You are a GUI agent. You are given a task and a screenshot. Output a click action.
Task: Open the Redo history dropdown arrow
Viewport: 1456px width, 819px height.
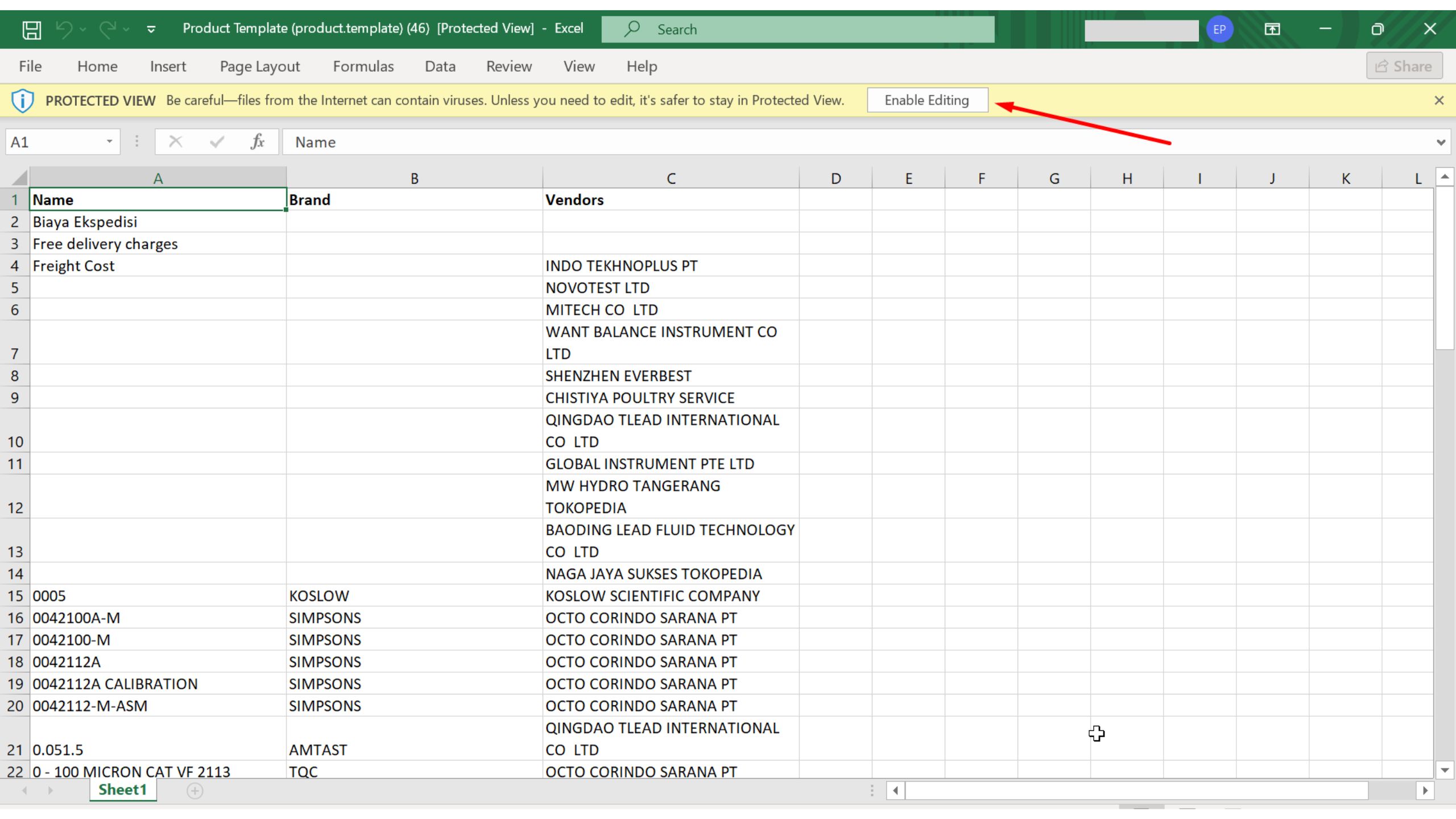click(126, 29)
